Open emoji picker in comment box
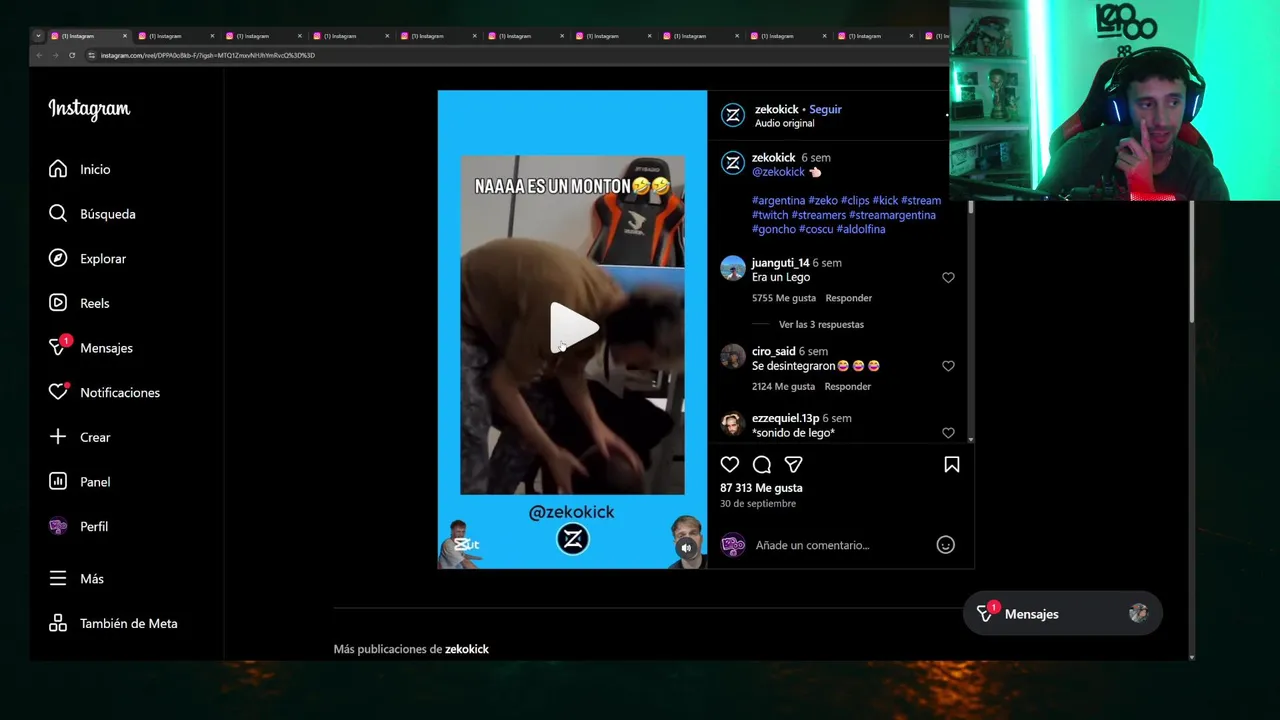 [x=945, y=545]
